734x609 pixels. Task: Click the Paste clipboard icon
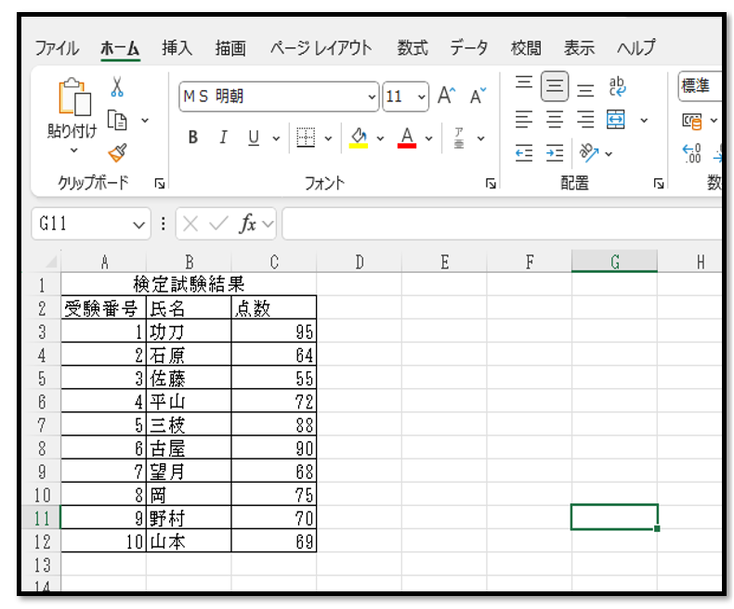pyautogui.click(x=74, y=96)
